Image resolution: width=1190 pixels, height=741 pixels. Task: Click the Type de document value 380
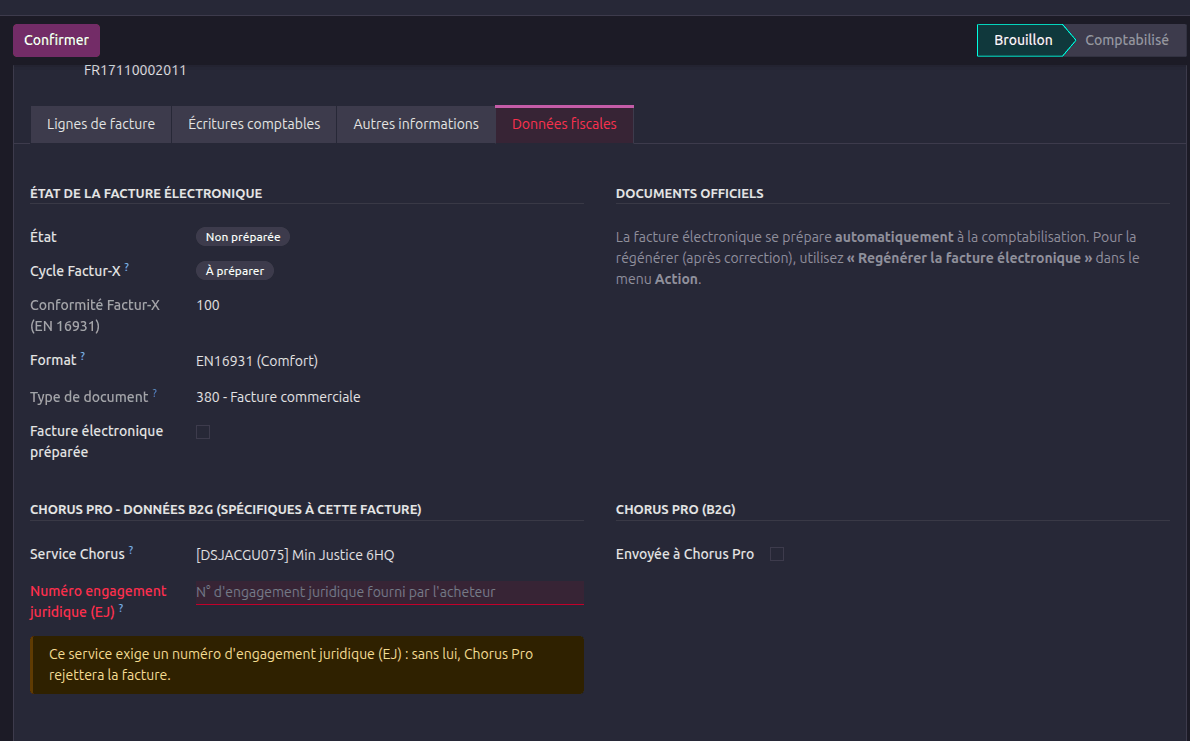(278, 397)
